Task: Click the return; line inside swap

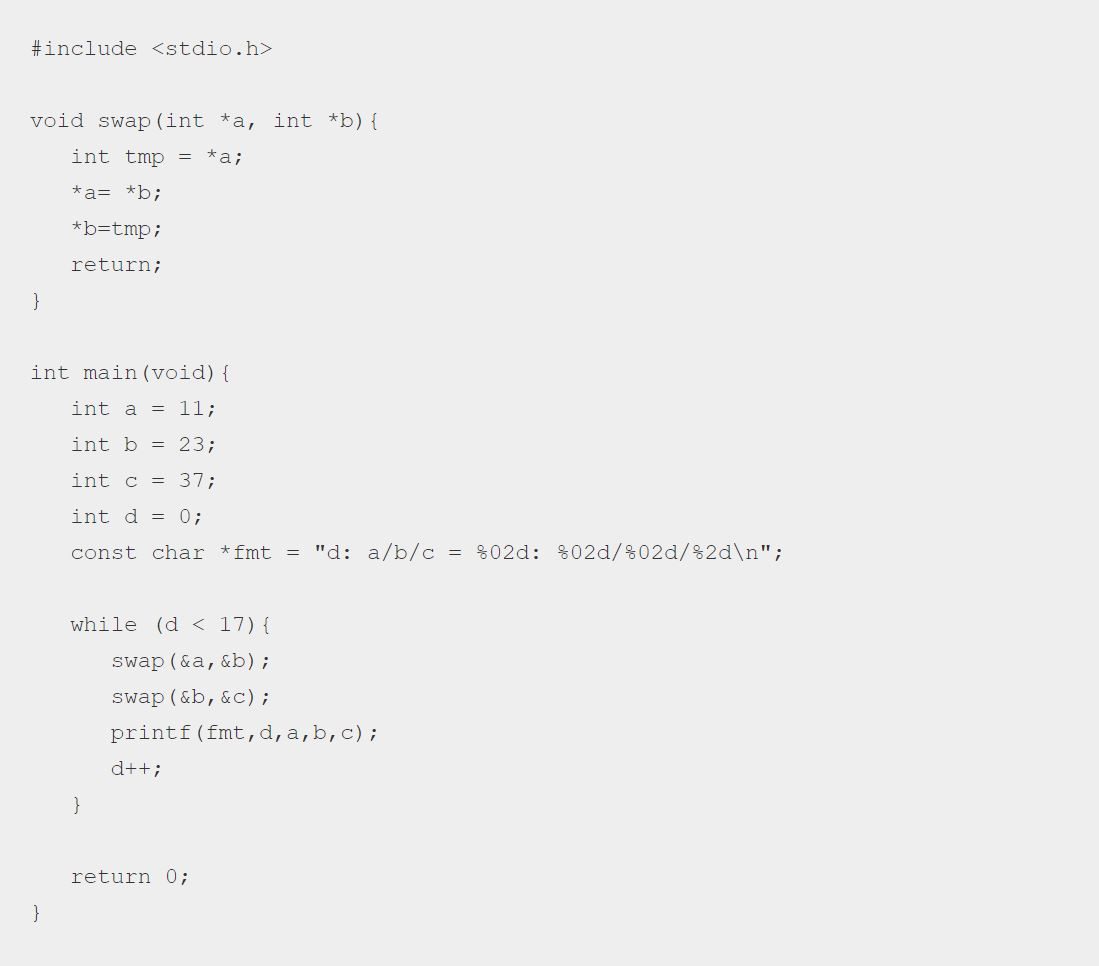Action: tap(116, 265)
